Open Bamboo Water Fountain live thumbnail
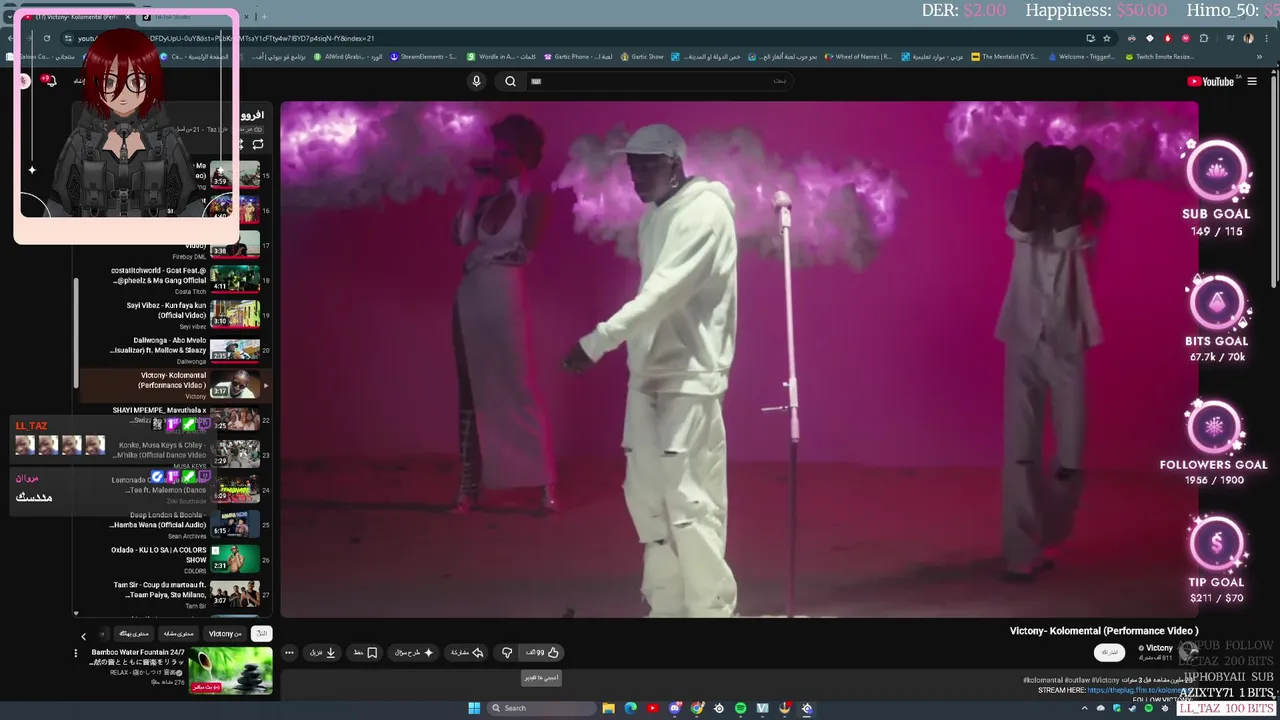The image size is (1280, 720). (x=231, y=671)
